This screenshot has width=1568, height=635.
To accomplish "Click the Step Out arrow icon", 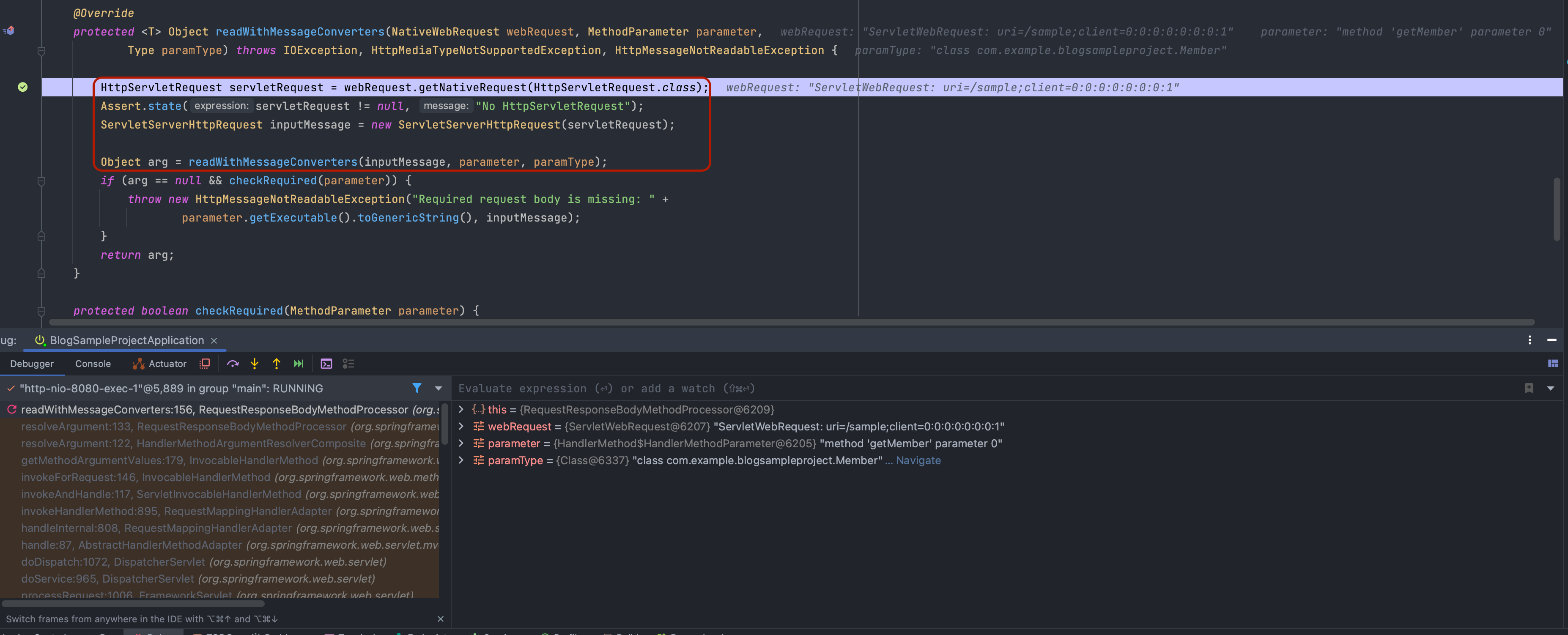I will coord(277,364).
